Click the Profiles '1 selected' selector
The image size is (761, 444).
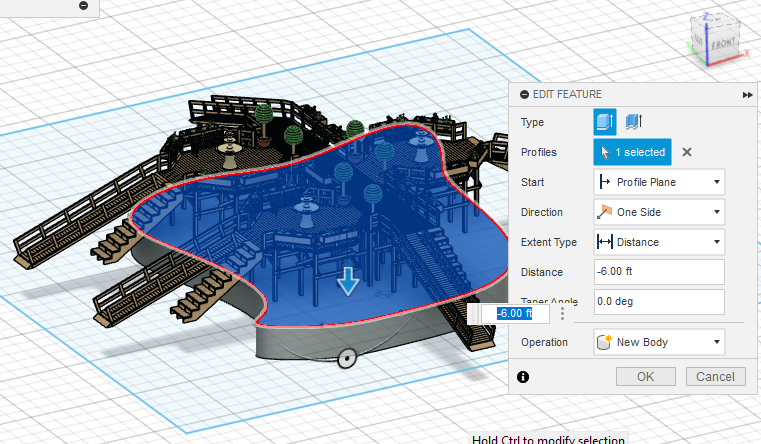(632, 152)
